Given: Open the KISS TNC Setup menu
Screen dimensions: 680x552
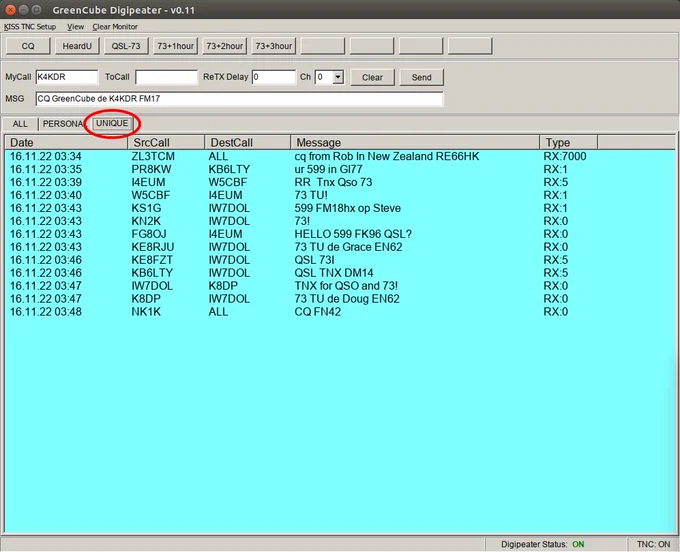Looking at the screenshot, I should [30, 27].
